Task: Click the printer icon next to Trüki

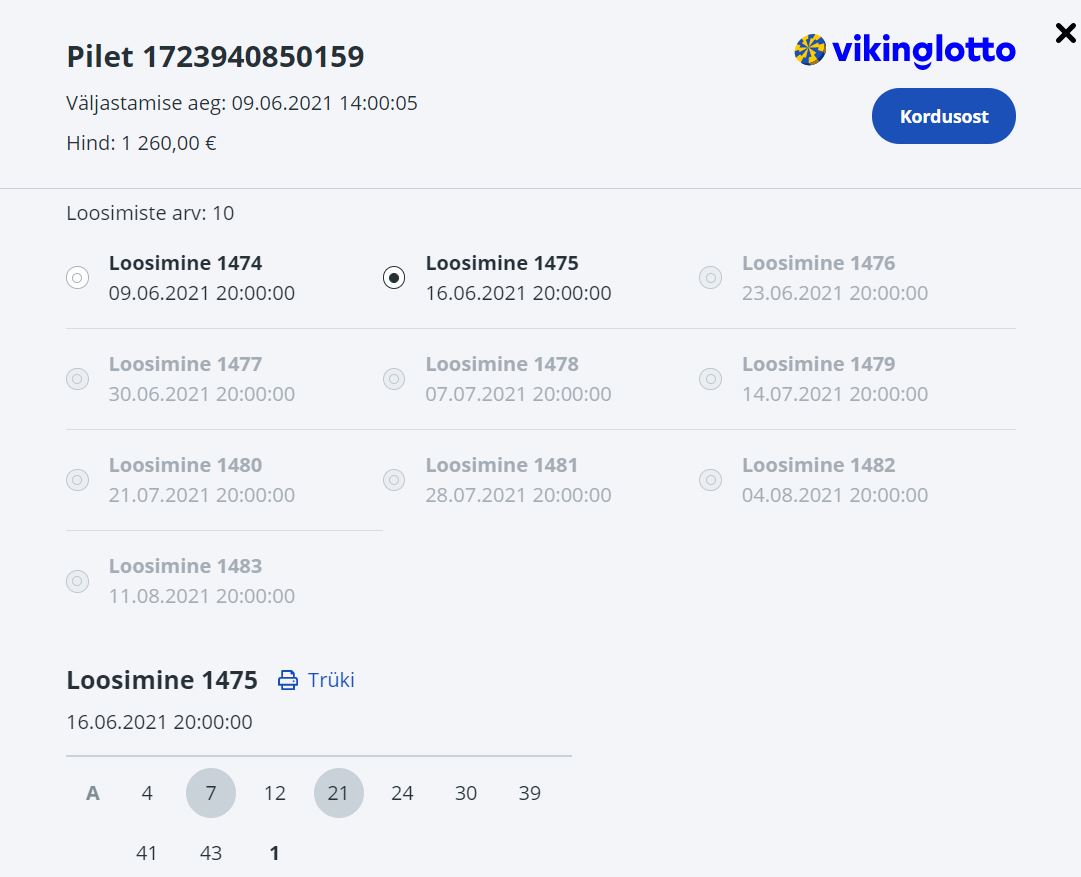Action: (288, 681)
